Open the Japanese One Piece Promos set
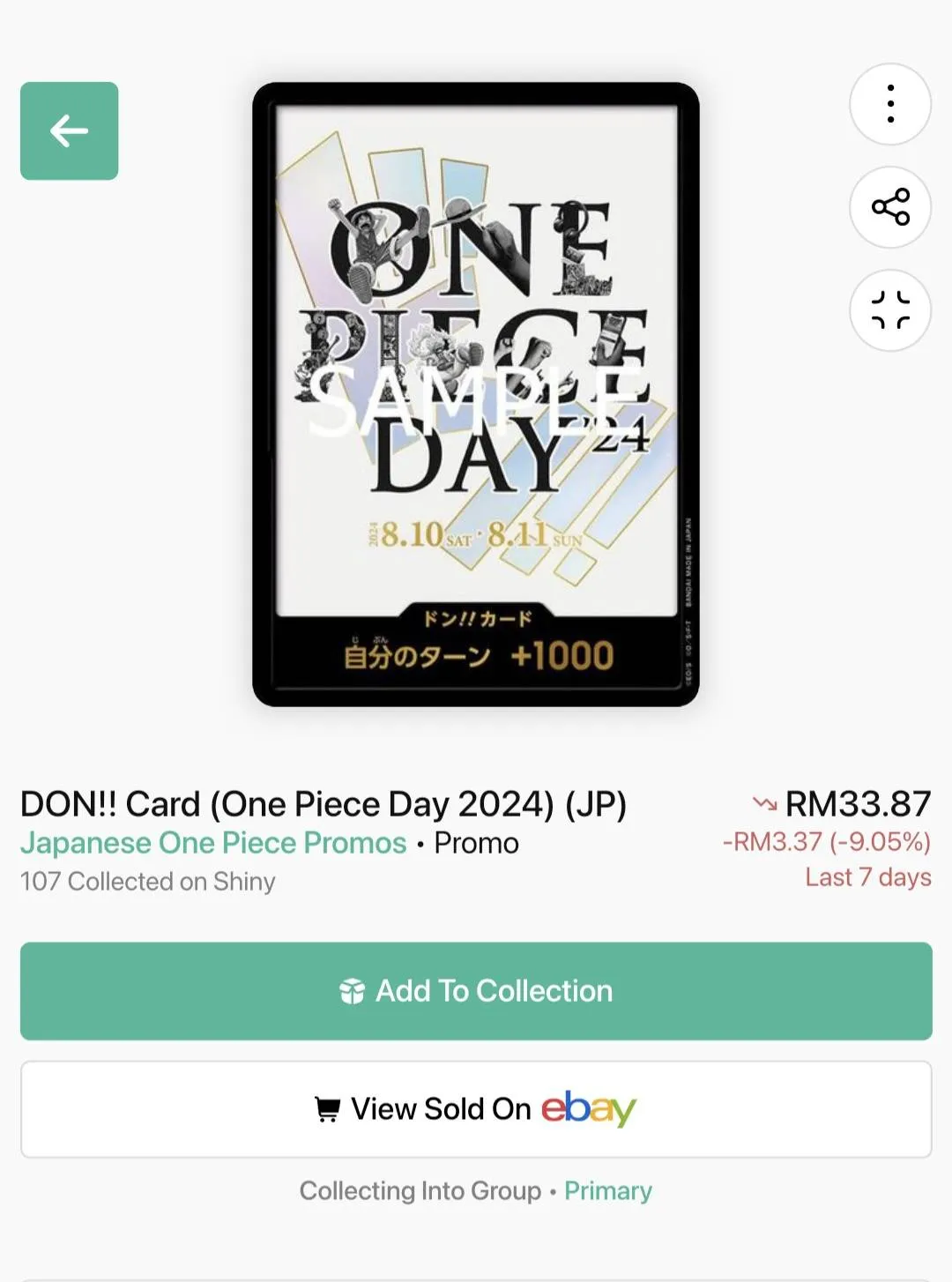The image size is (952, 1282). [x=213, y=843]
